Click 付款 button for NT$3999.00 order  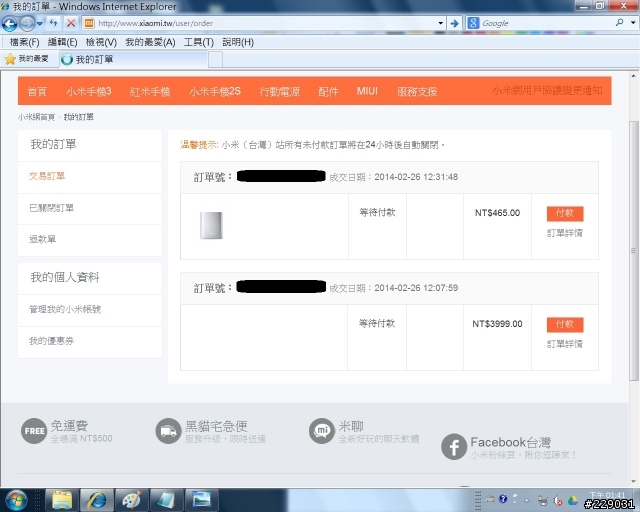[x=565, y=324]
